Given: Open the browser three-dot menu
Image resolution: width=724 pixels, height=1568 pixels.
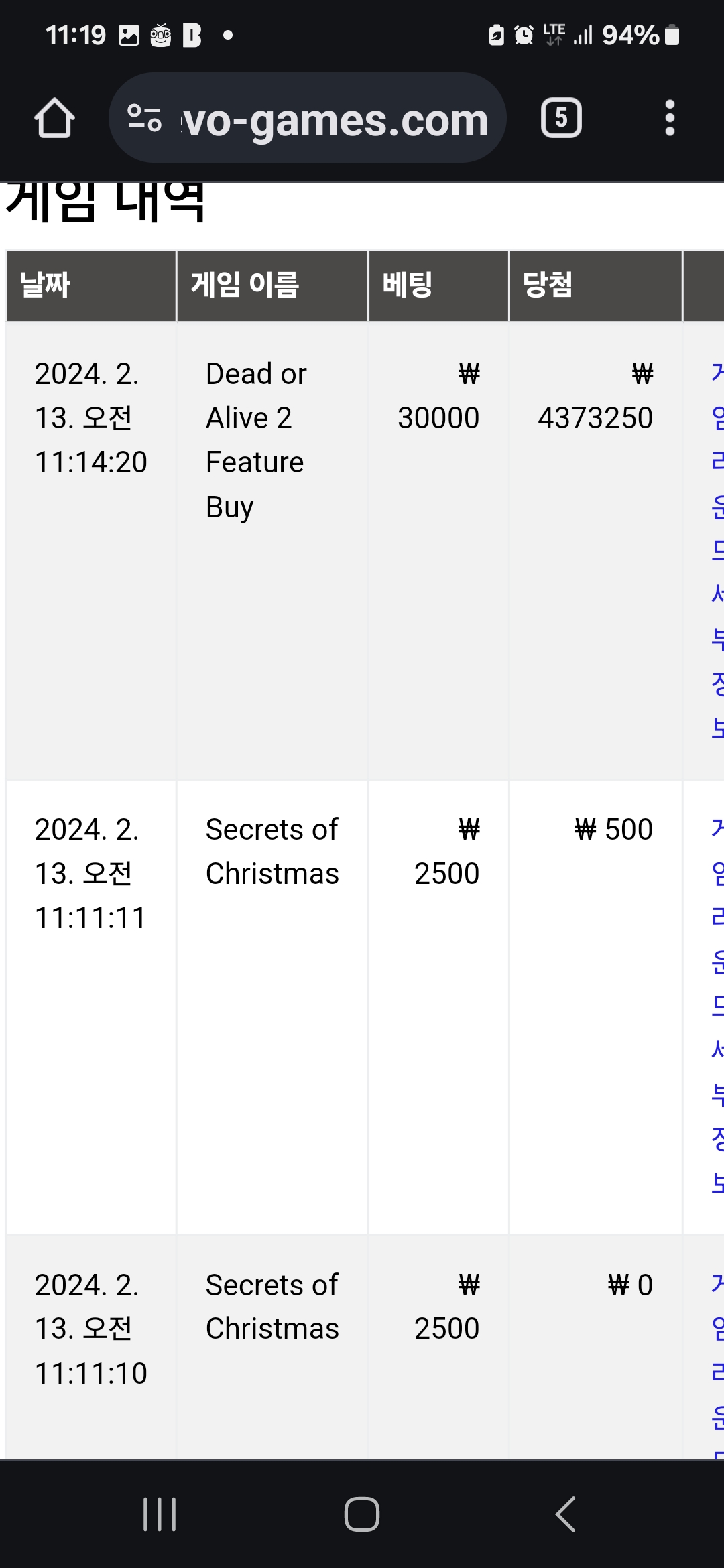Looking at the screenshot, I should [x=669, y=118].
